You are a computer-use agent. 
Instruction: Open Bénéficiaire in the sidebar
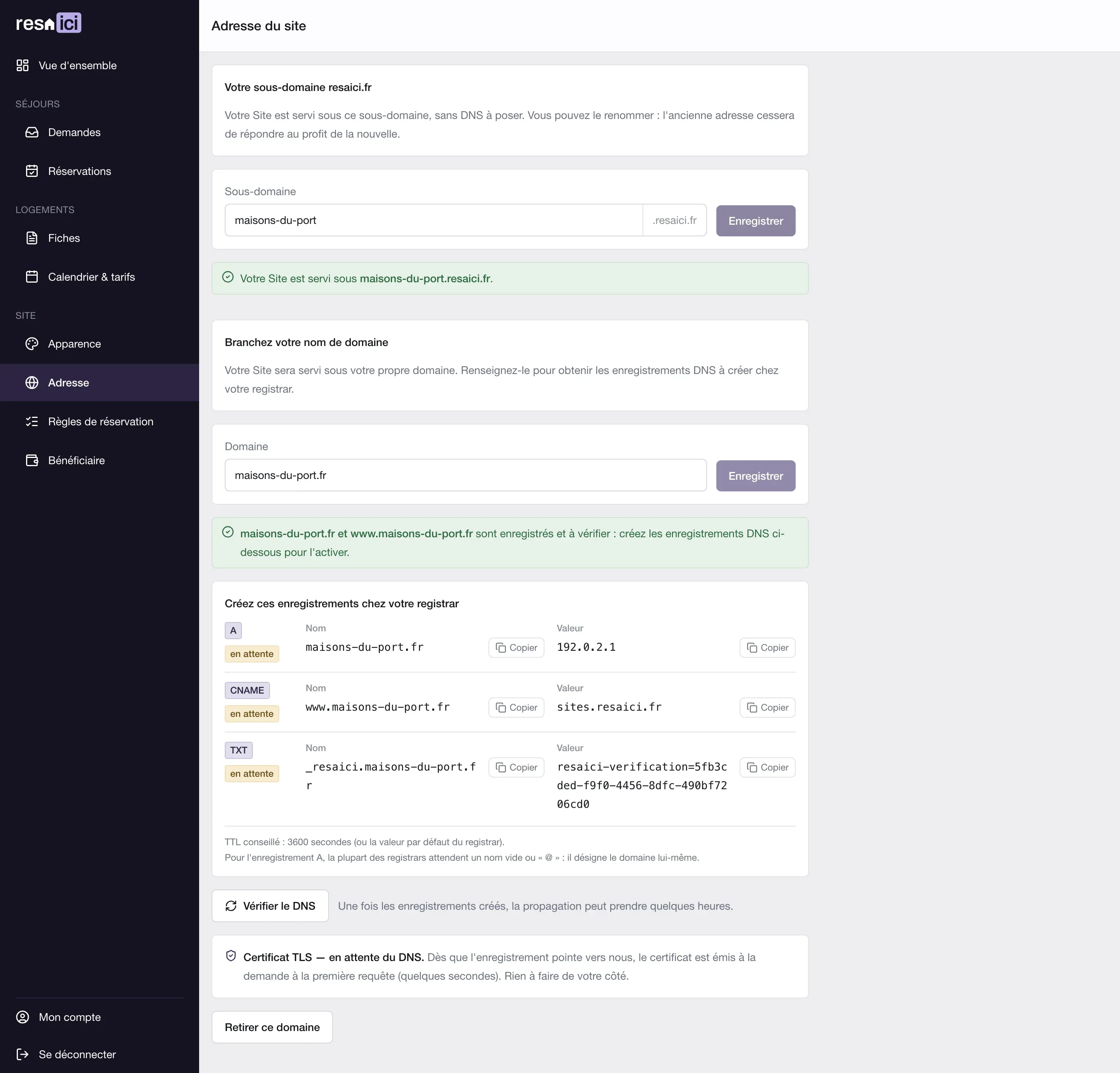[100, 461]
